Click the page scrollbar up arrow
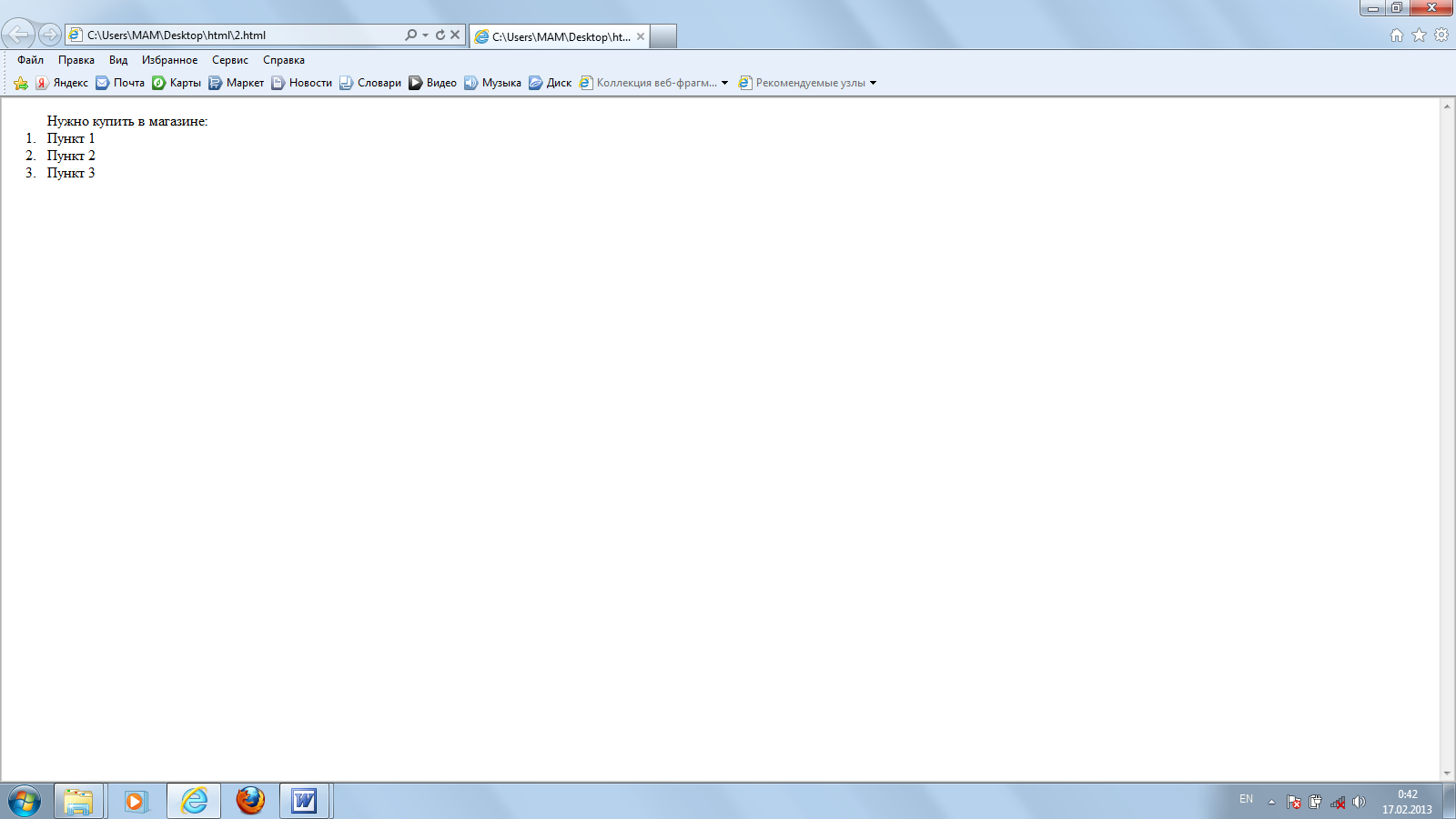Viewport: 1456px width, 819px height. tap(1447, 106)
